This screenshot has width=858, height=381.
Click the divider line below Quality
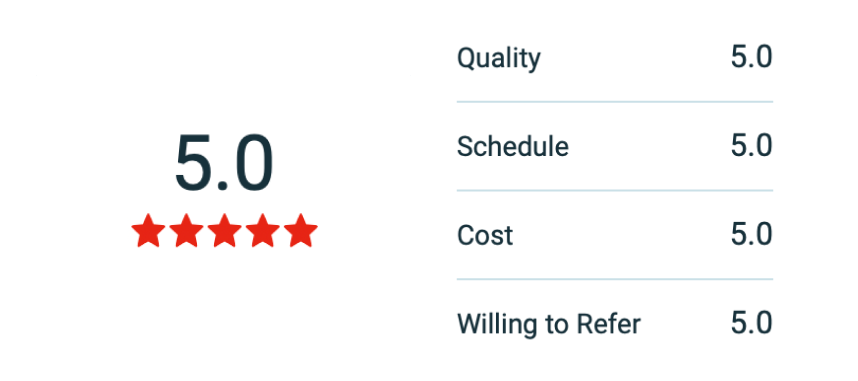[x=615, y=102]
